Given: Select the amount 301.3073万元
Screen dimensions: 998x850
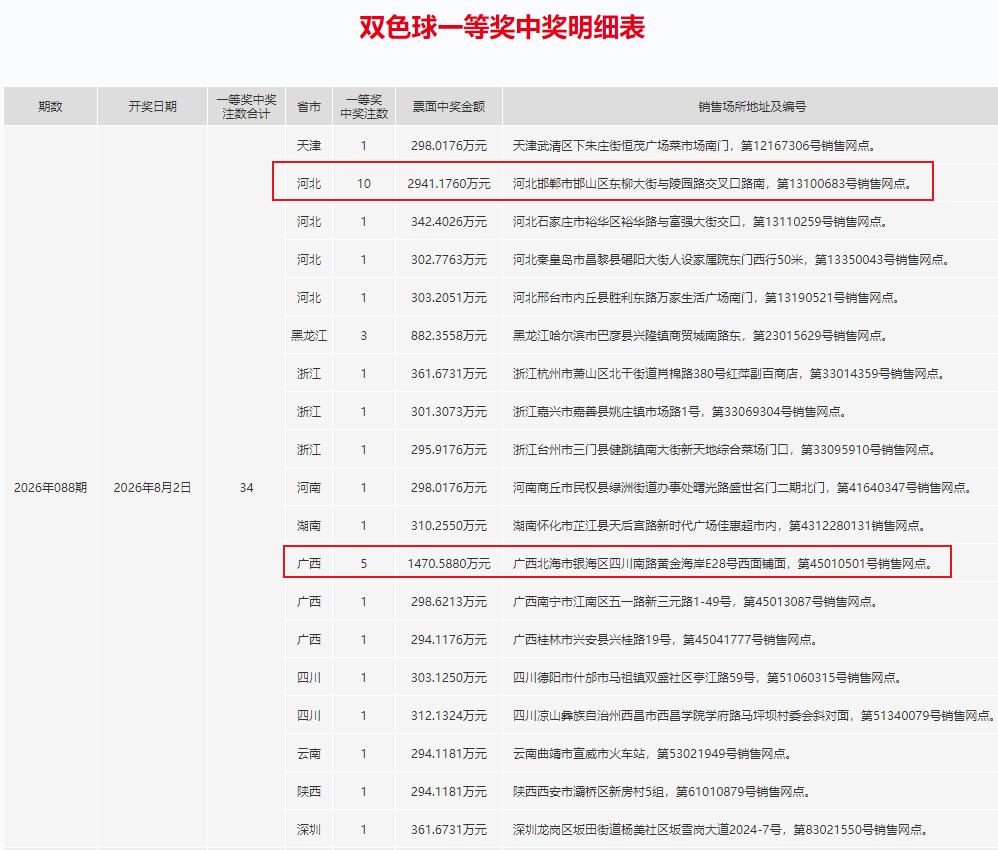Looking at the screenshot, I should tap(449, 412).
